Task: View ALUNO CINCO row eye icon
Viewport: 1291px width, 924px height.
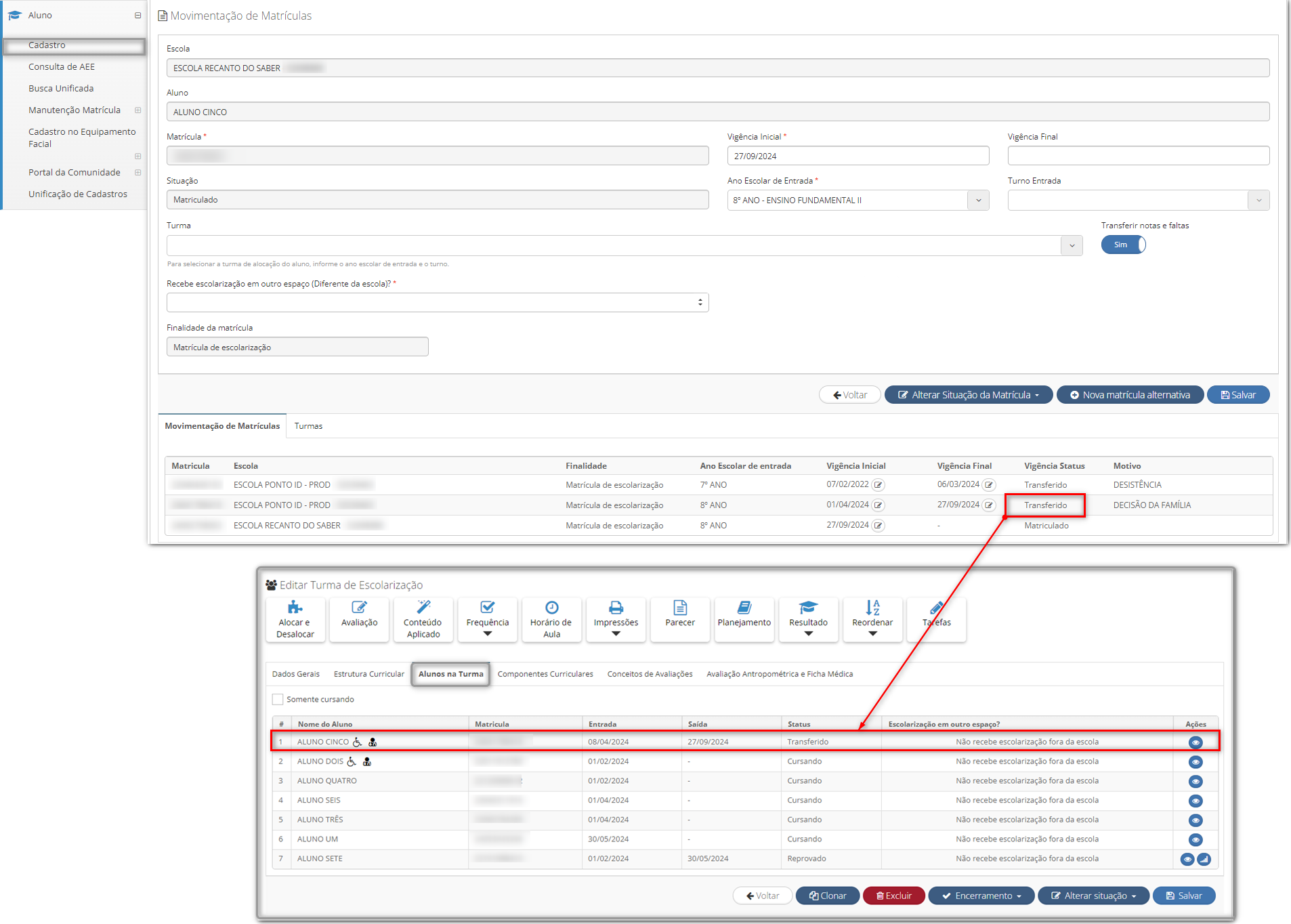Action: tap(1195, 742)
